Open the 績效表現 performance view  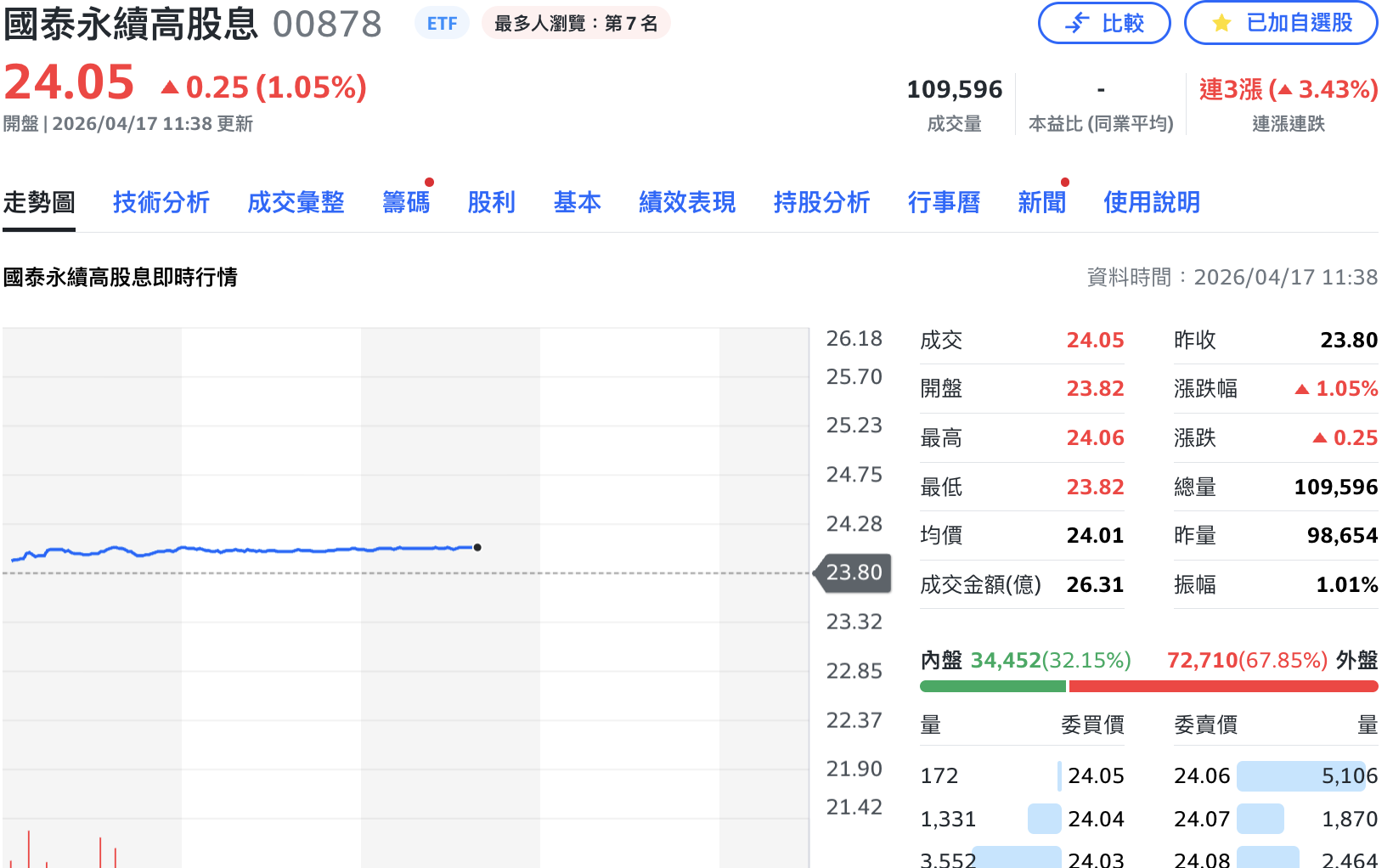tap(686, 202)
